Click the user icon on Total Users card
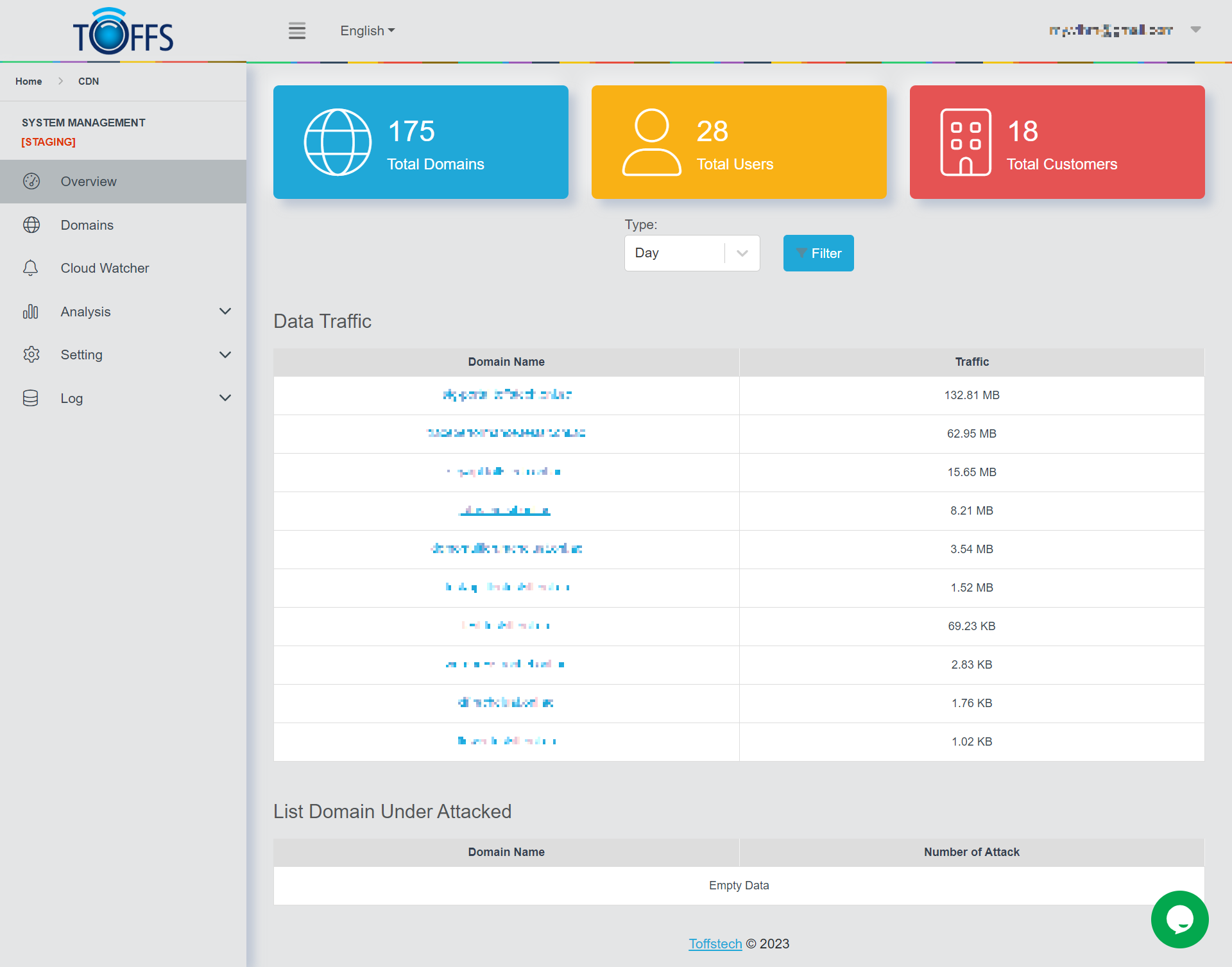This screenshot has width=1232, height=967. click(651, 142)
